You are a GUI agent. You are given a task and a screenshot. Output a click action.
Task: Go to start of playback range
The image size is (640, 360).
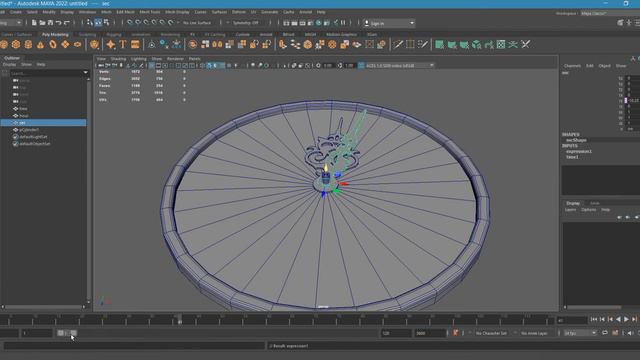click(x=594, y=319)
